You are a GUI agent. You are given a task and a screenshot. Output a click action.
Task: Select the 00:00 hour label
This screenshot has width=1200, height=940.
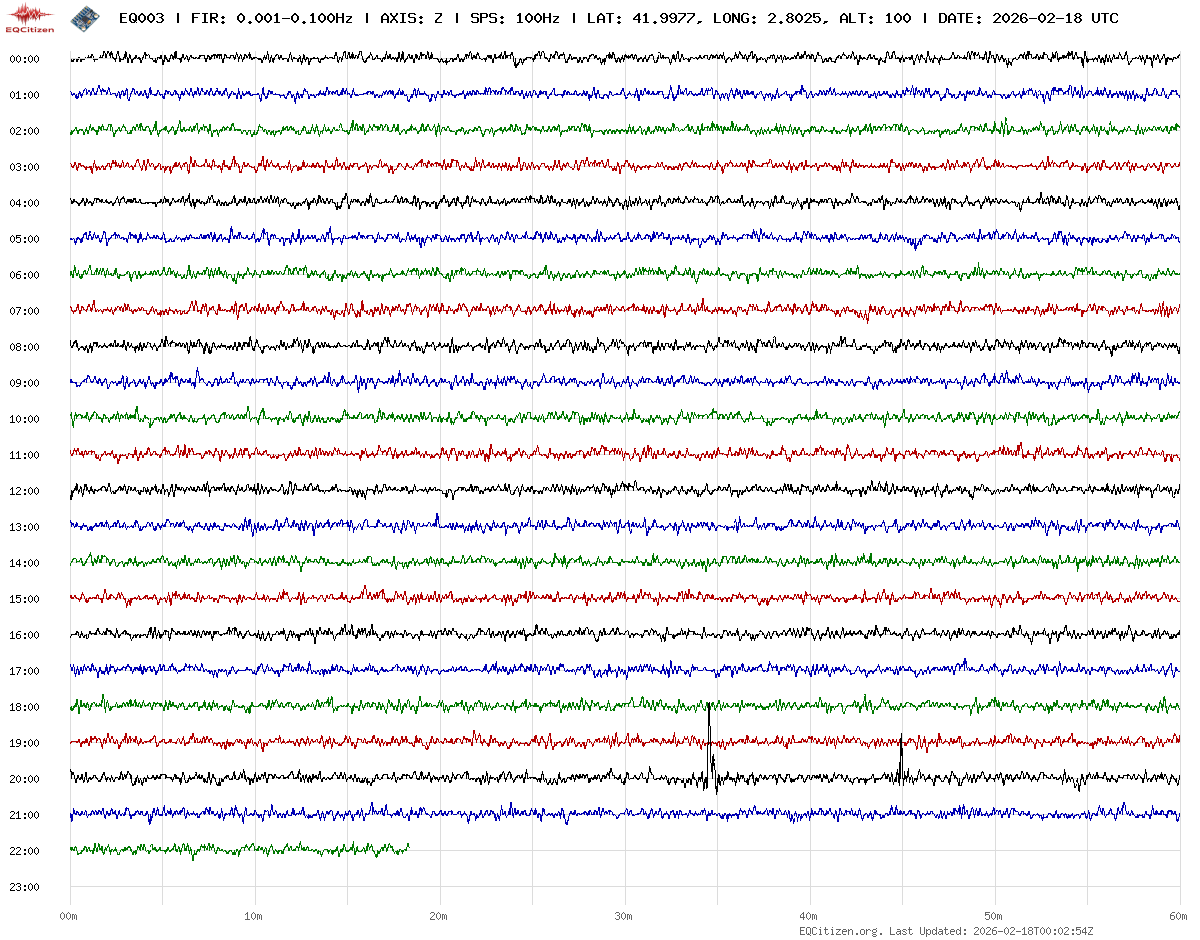pyautogui.click(x=24, y=59)
